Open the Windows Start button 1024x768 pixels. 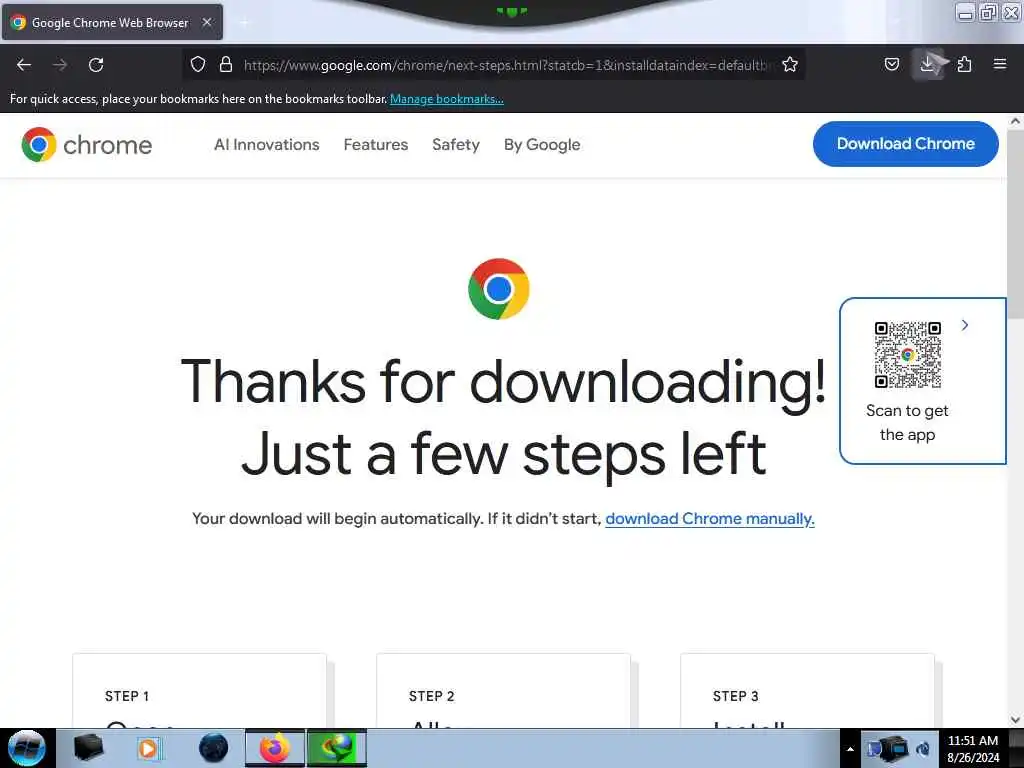coord(27,748)
